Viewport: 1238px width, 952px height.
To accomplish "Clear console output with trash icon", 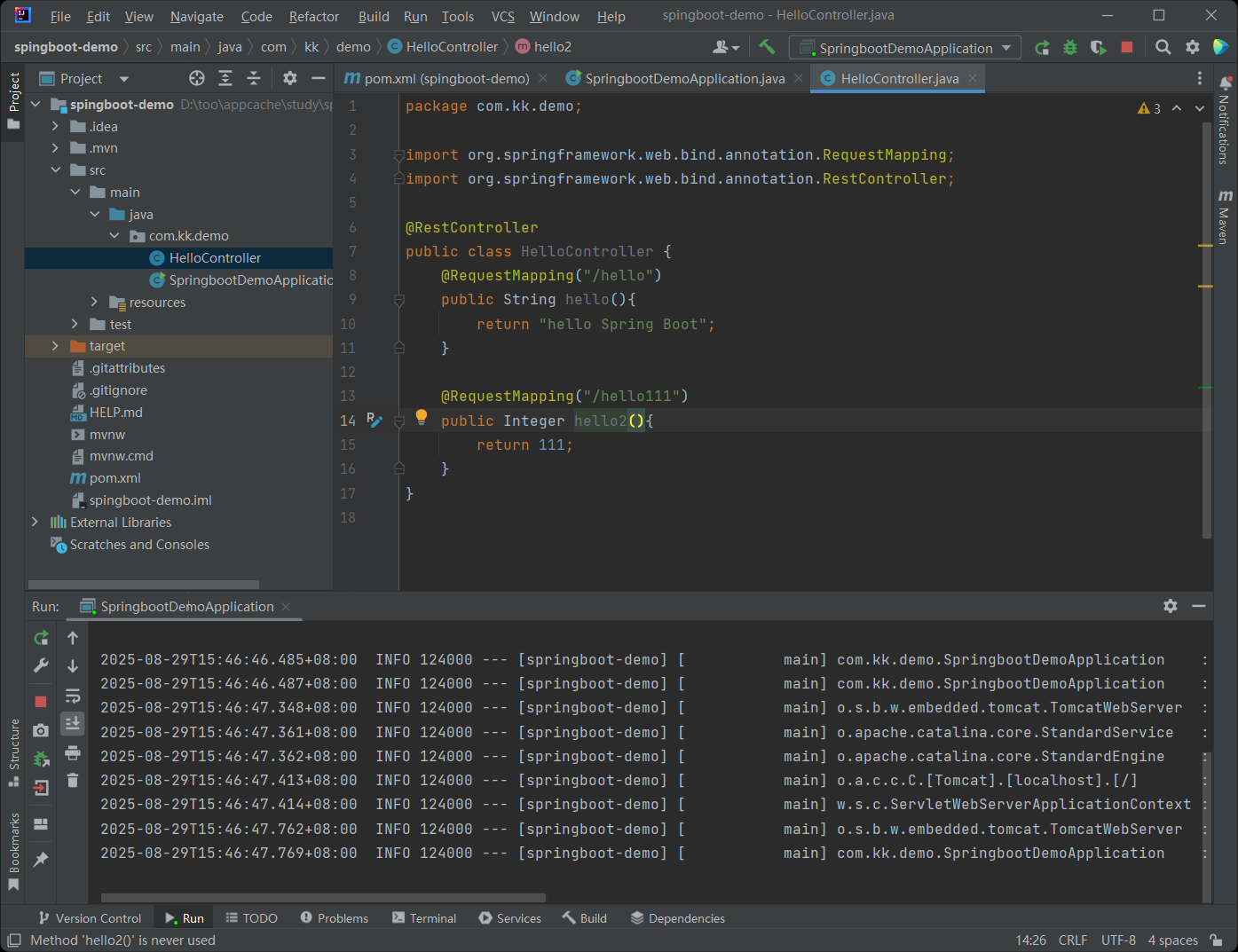I will [x=73, y=780].
